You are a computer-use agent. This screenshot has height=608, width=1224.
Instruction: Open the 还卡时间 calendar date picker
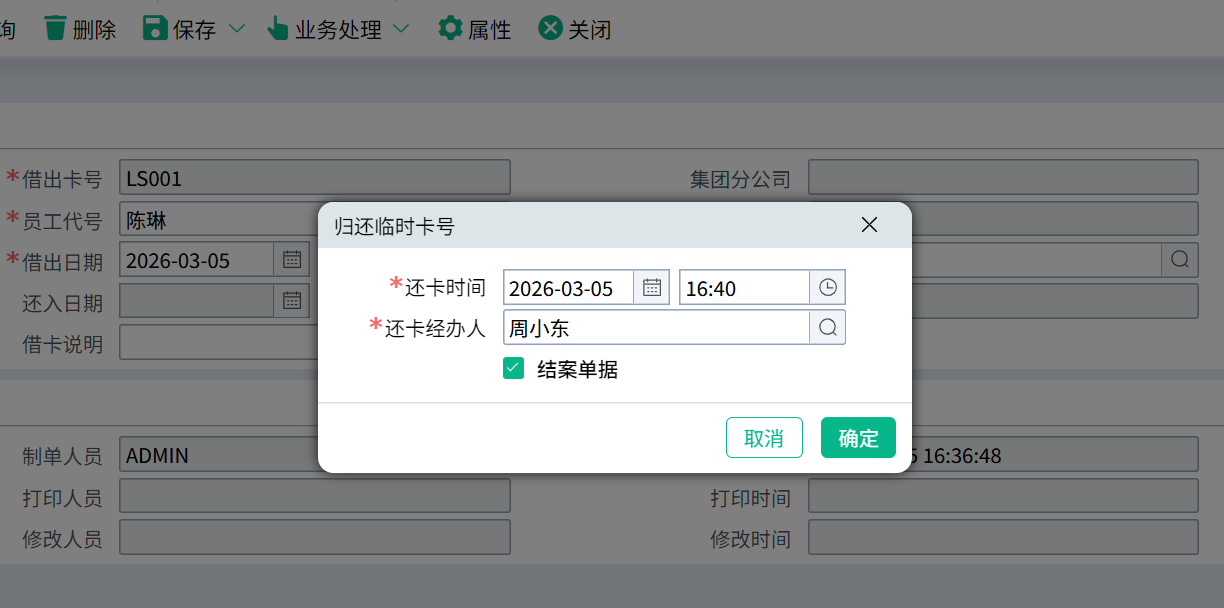click(652, 288)
